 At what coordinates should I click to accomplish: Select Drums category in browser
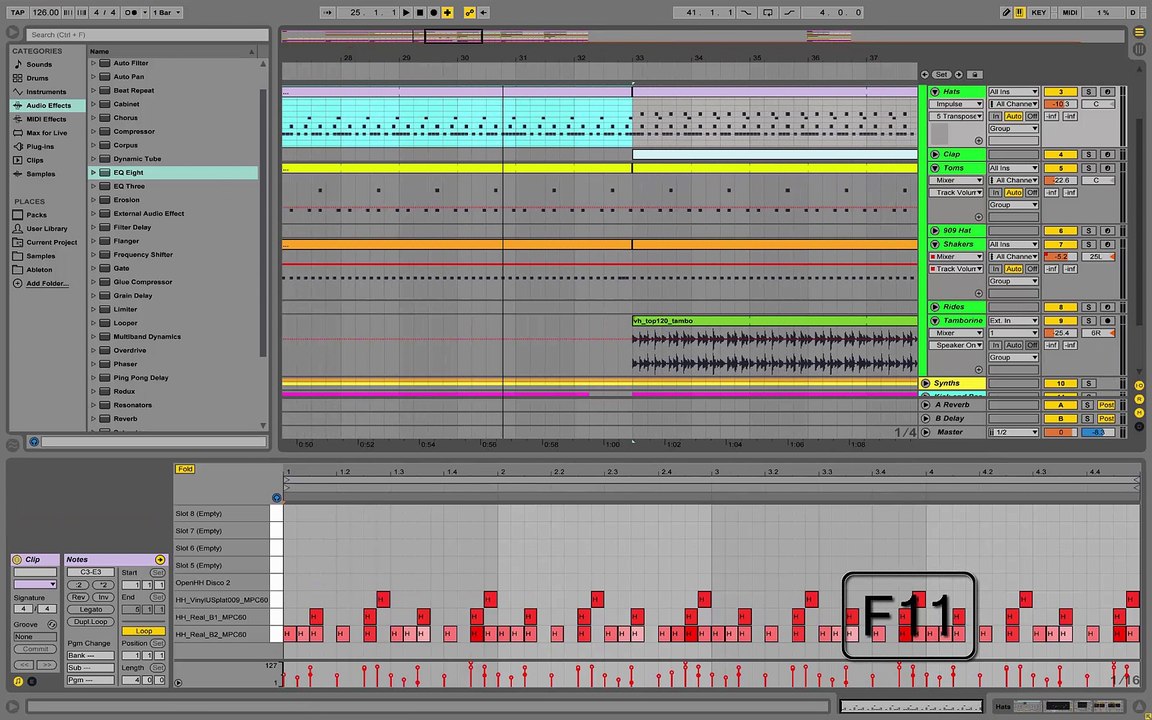[37, 78]
